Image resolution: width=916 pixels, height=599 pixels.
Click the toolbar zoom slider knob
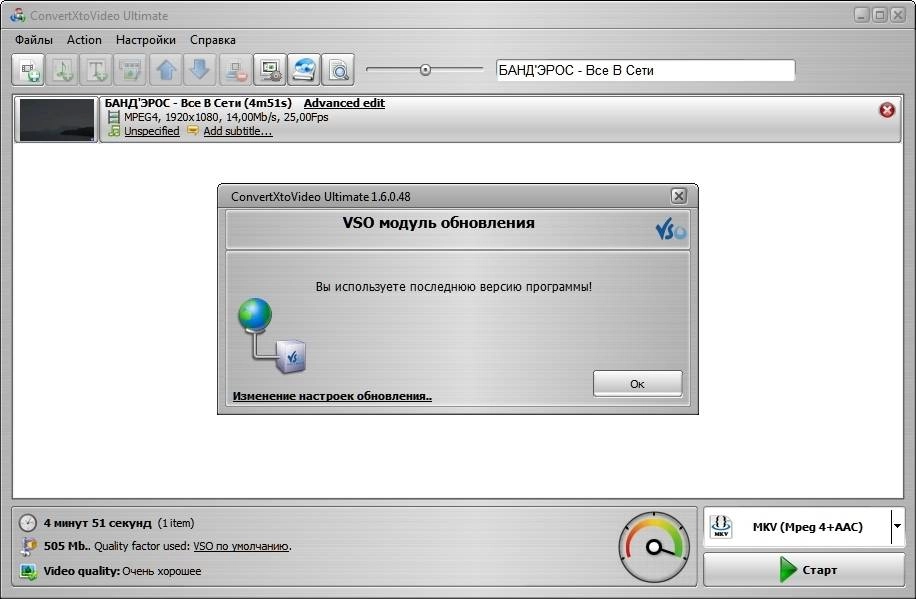425,70
